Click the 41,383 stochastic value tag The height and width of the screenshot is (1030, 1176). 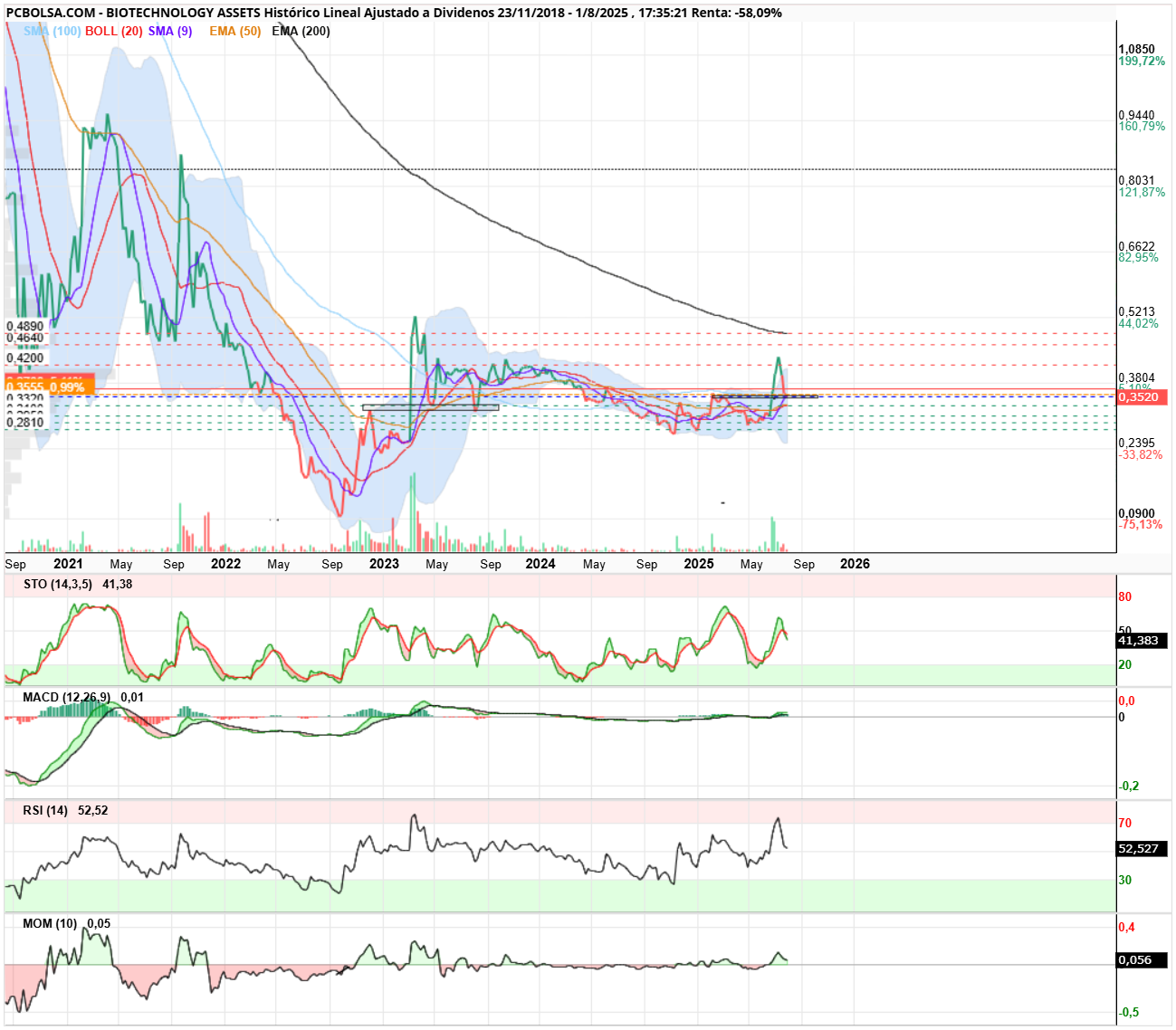(1143, 640)
